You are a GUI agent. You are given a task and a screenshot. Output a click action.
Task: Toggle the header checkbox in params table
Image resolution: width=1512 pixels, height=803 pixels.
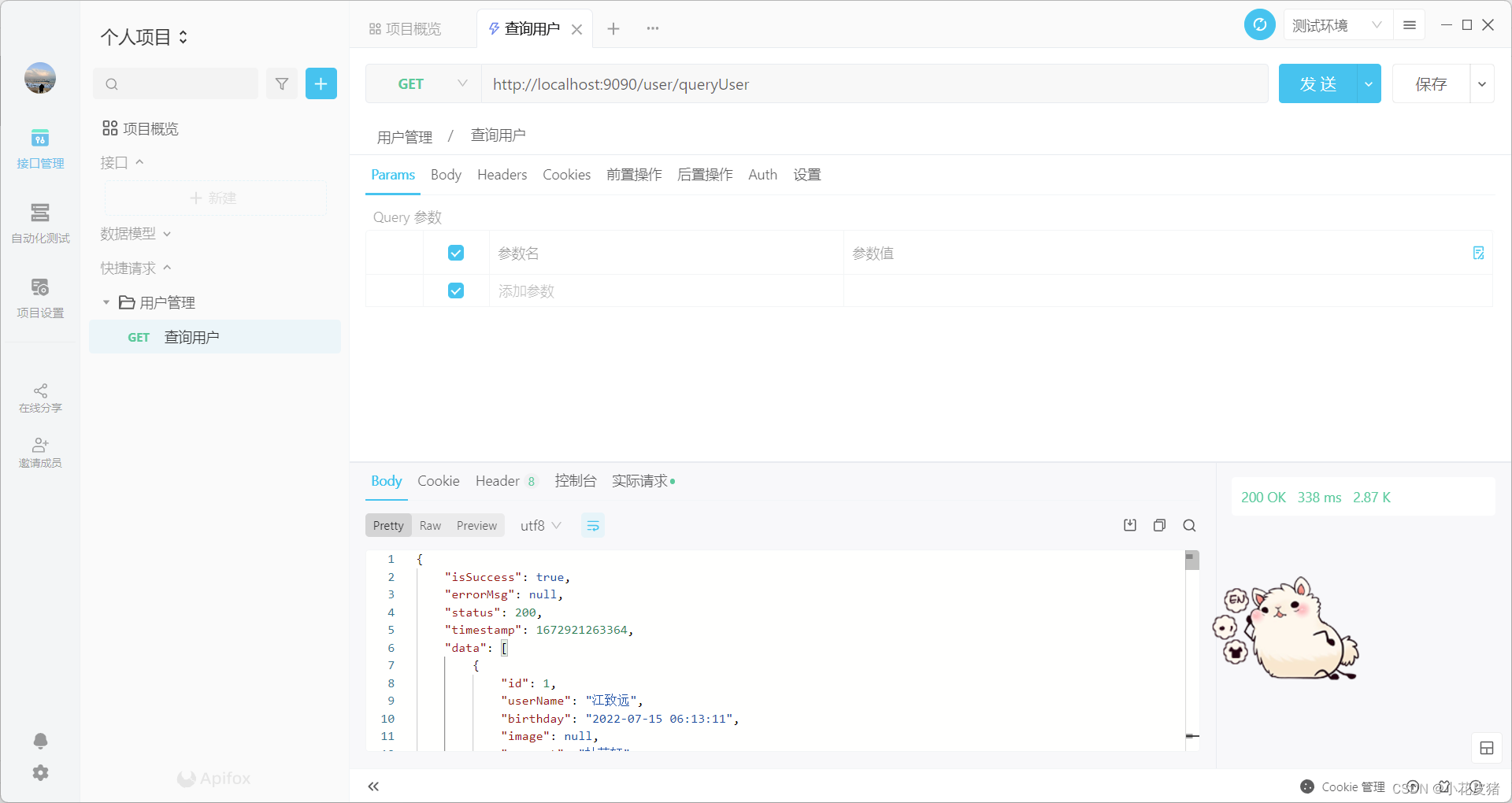click(x=456, y=253)
